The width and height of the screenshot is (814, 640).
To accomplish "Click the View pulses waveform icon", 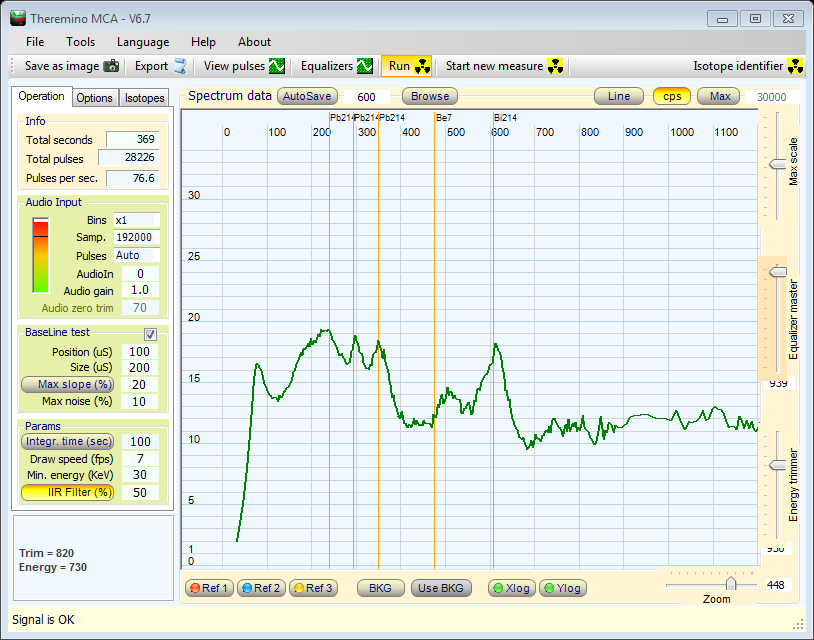I will (x=277, y=67).
